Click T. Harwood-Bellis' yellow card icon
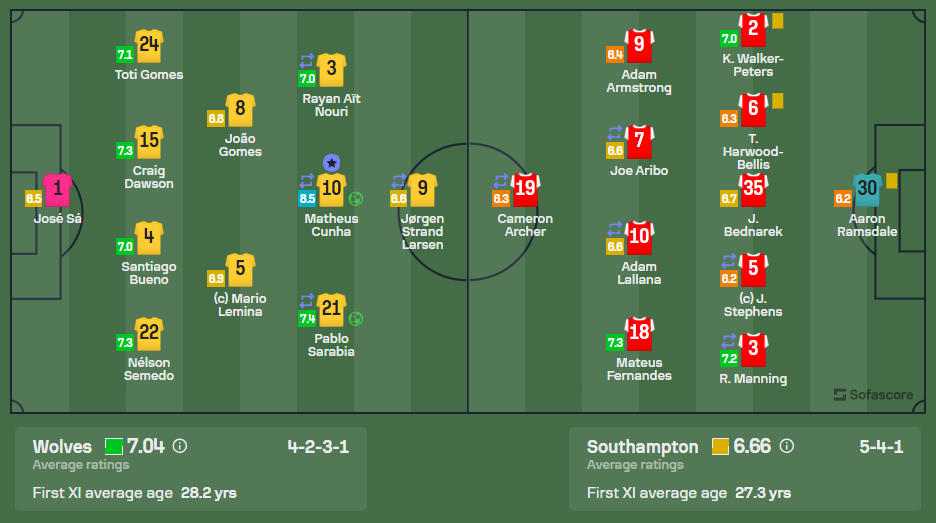Image resolution: width=936 pixels, height=523 pixels. [777, 100]
